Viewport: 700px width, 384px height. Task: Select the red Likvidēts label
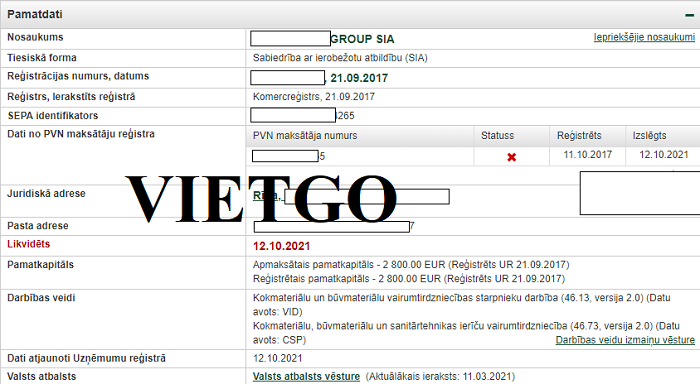coord(29,244)
